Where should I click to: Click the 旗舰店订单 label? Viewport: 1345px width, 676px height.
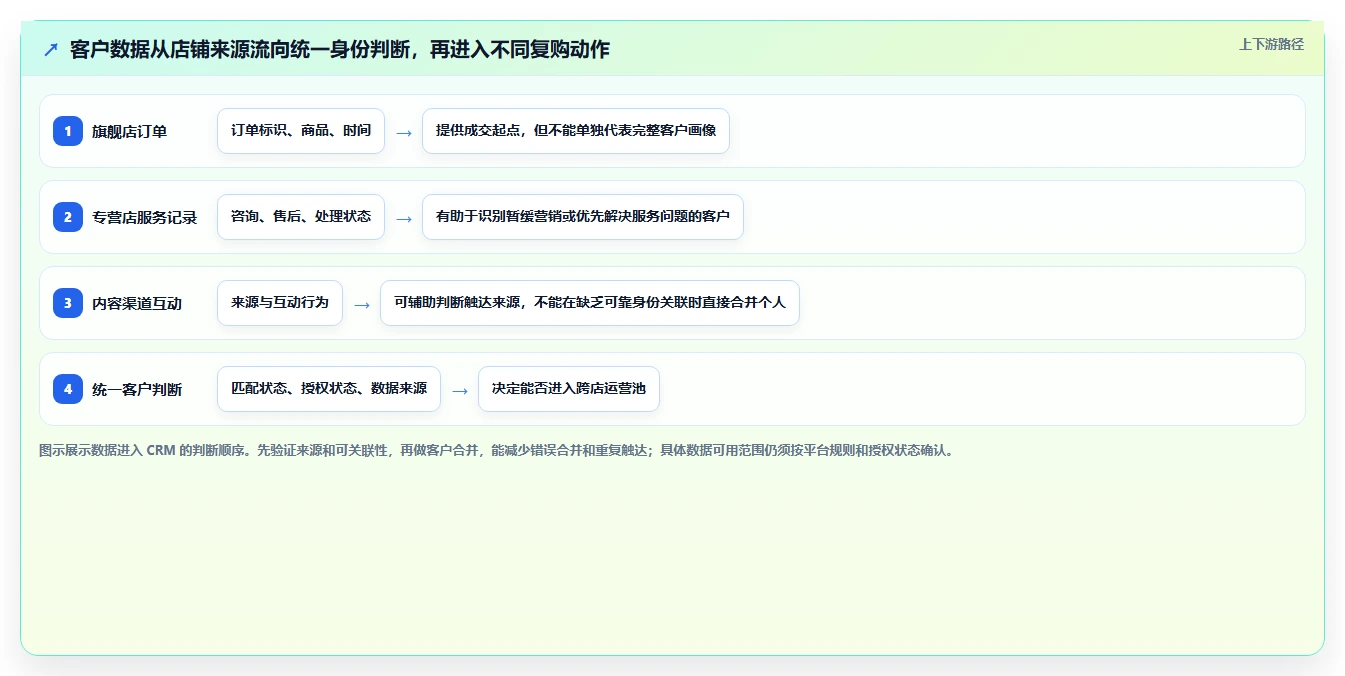coord(129,131)
